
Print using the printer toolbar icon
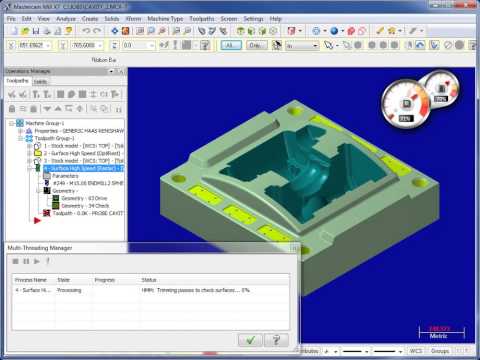[47, 31]
